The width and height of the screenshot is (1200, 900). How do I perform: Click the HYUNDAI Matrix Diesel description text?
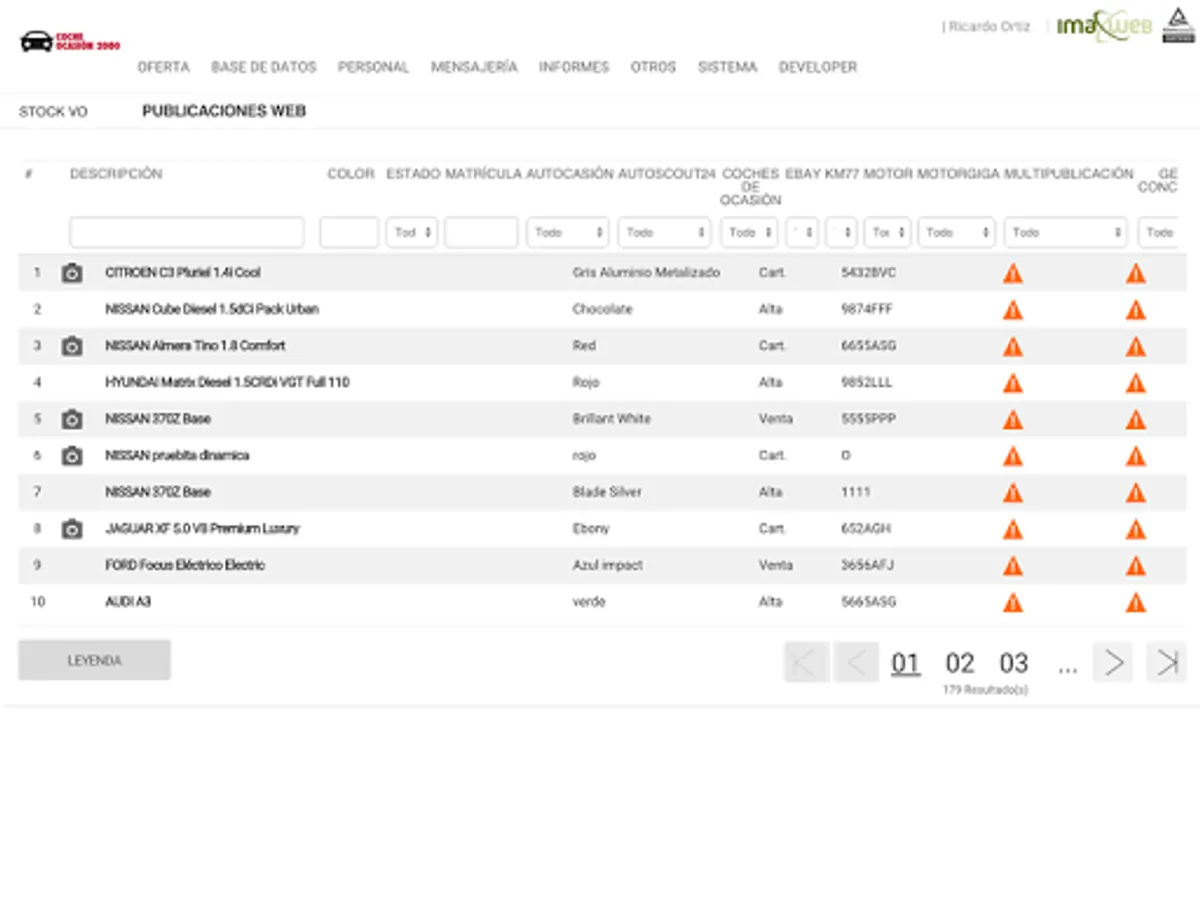tap(227, 383)
